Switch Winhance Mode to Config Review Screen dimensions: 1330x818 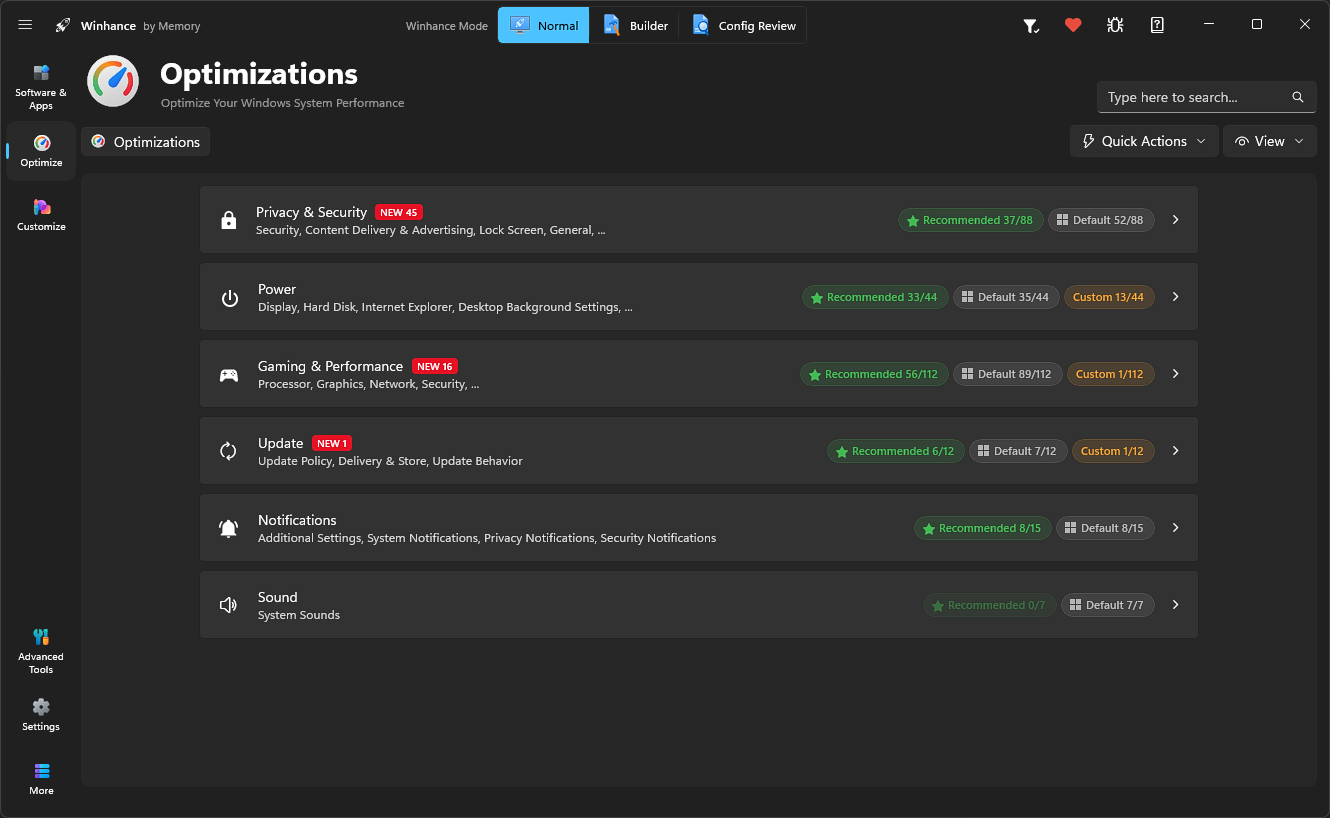(x=743, y=25)
